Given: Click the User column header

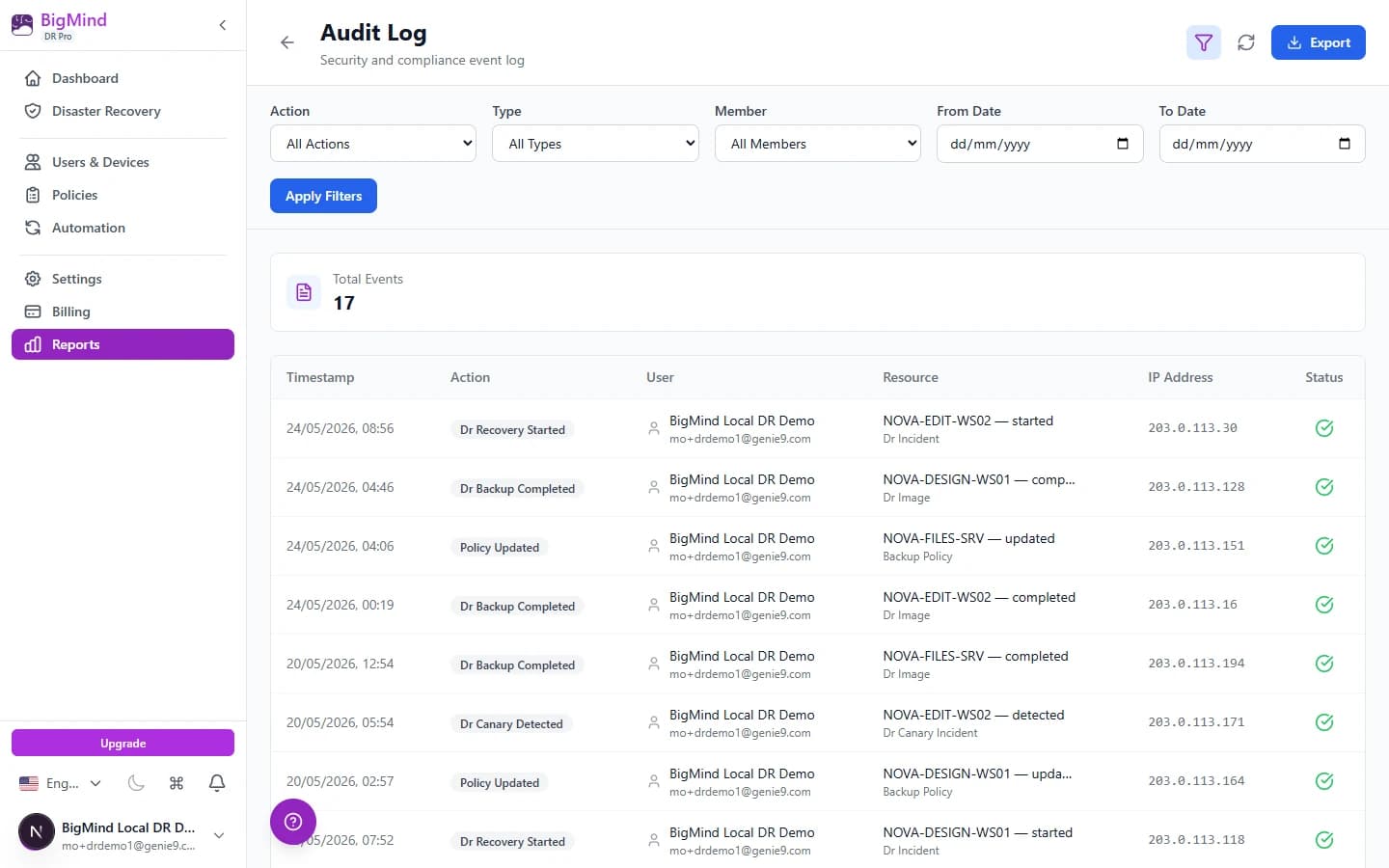Looking at the screenshot, I should (660, 377).
